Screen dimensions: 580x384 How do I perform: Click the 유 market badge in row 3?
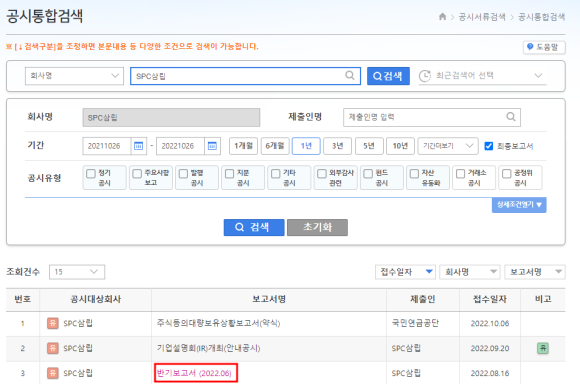coord(53,373)
